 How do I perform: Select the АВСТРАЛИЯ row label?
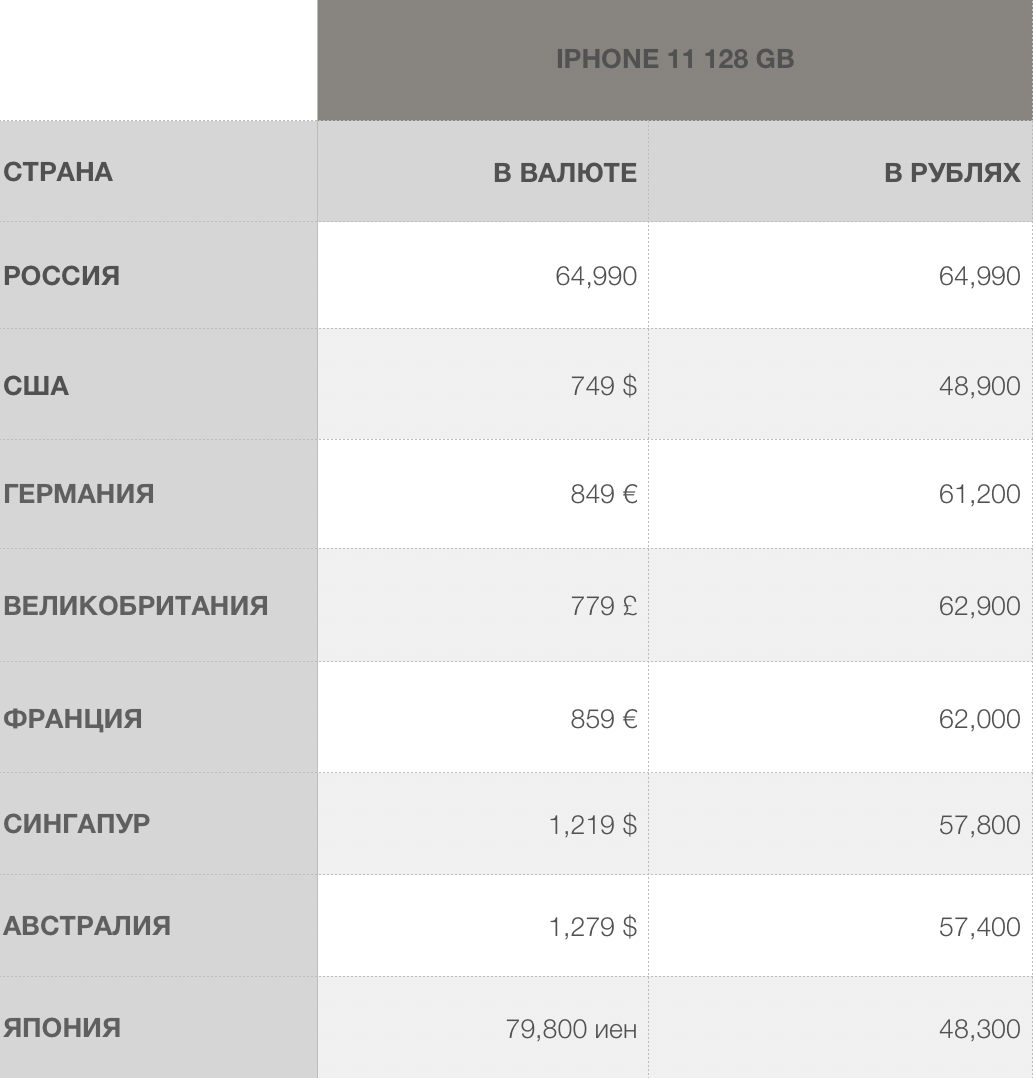(x=86, y=926)
